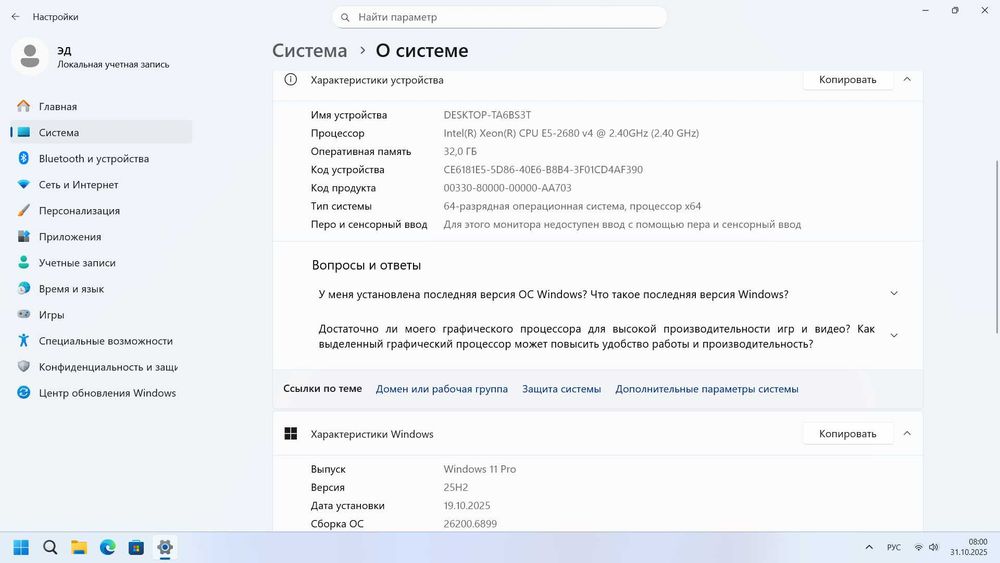Go back using the arrow icon
1000x563 pixels.
click(x=15, y=17)
